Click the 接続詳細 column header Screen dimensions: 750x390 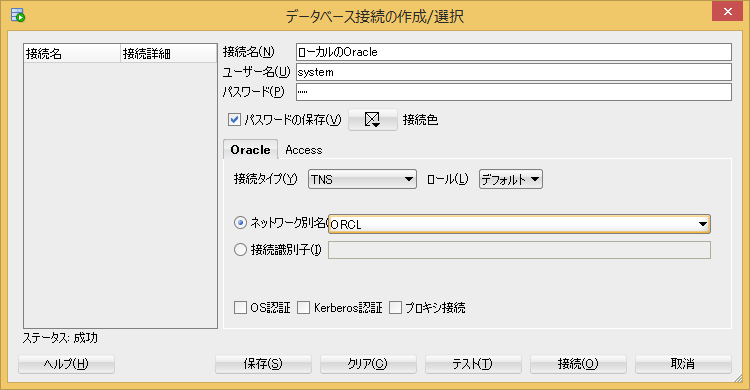(168, 54)
